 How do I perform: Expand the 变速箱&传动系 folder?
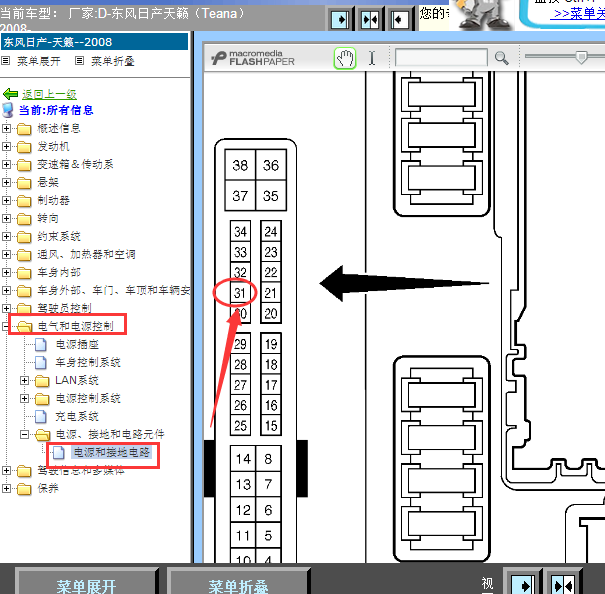[6, 164]
